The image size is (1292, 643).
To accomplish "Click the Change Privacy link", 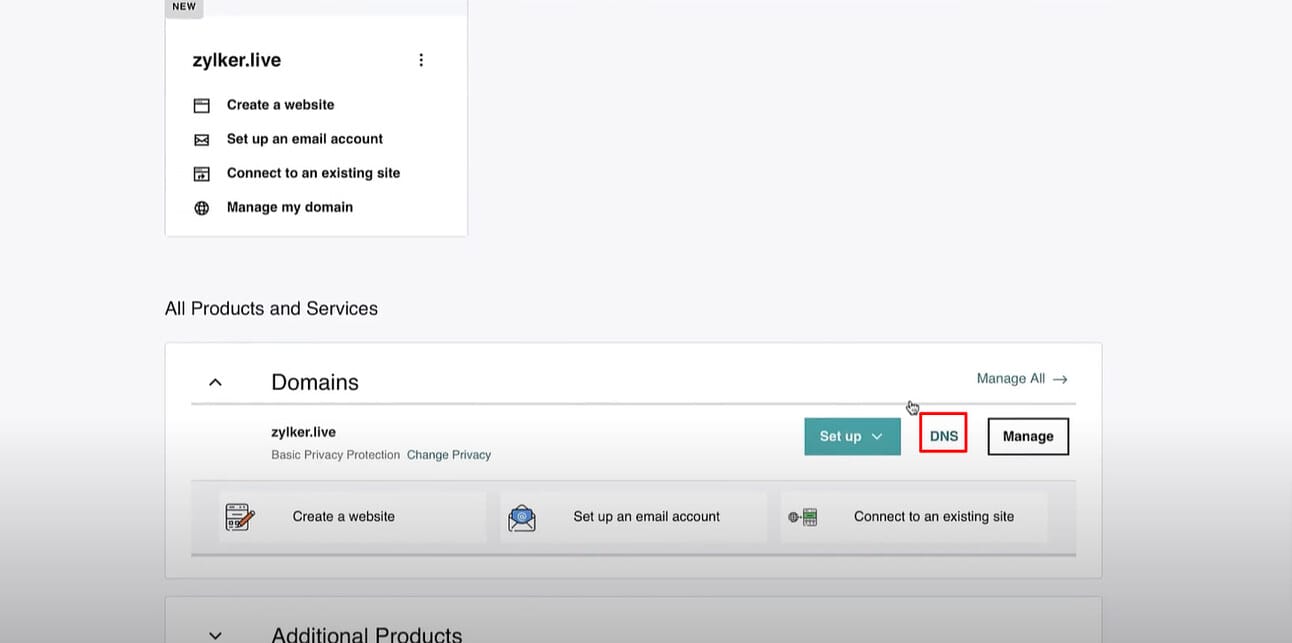I will tap(449, 455).
